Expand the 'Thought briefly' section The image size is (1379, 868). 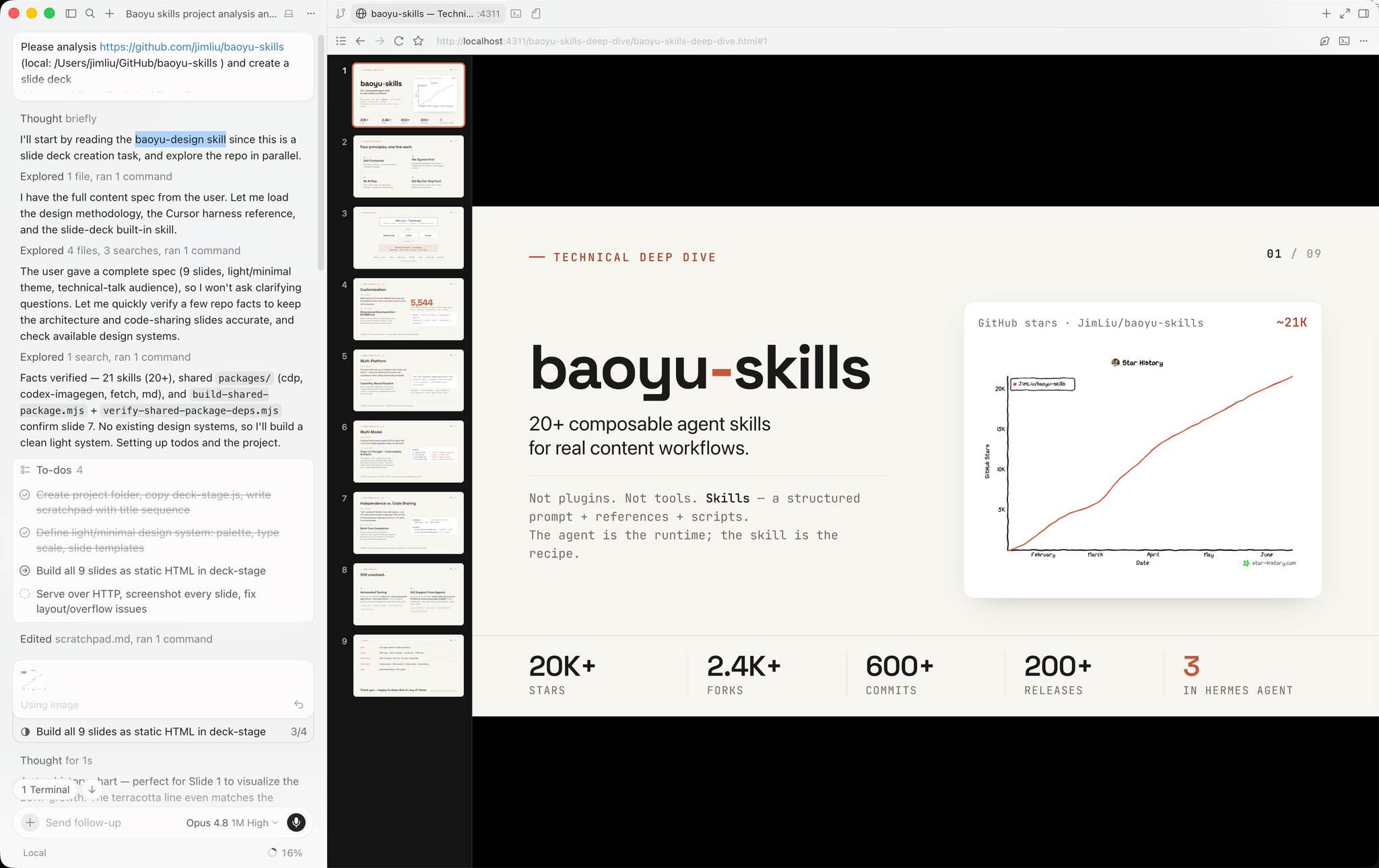tap(59, 119)
